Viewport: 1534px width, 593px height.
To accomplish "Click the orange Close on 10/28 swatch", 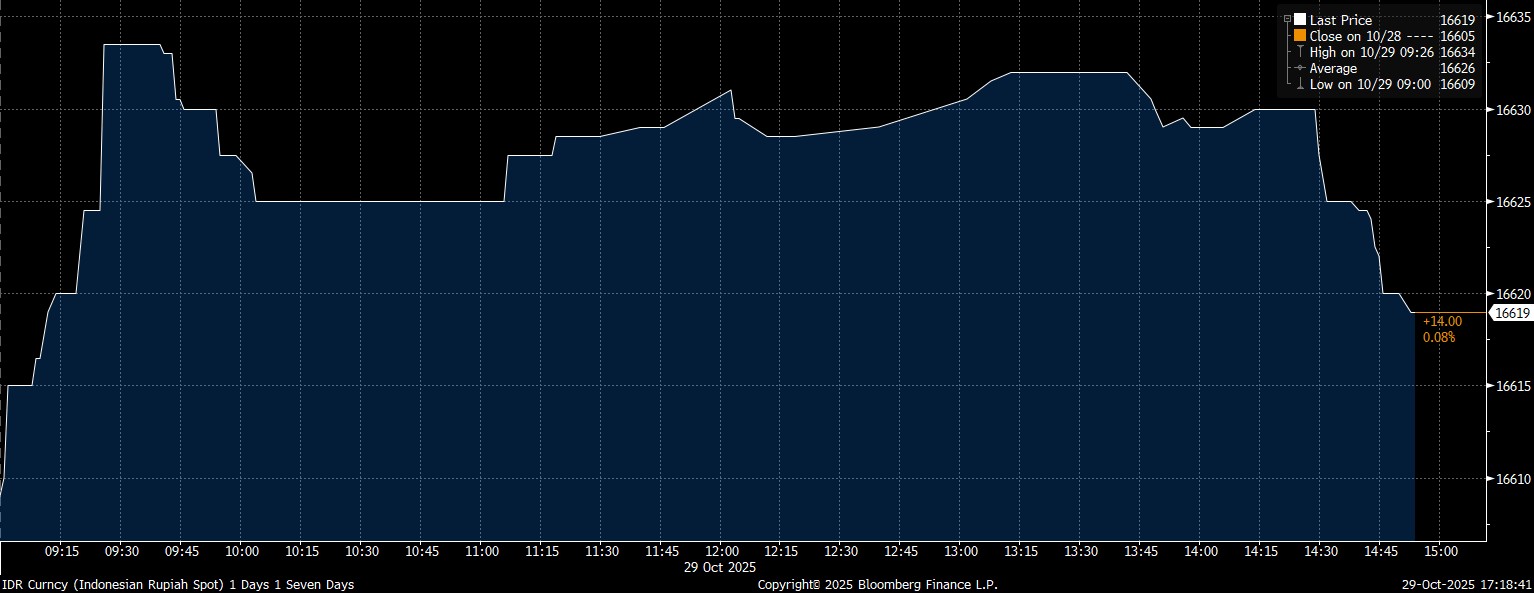I will pos(1300,35).
